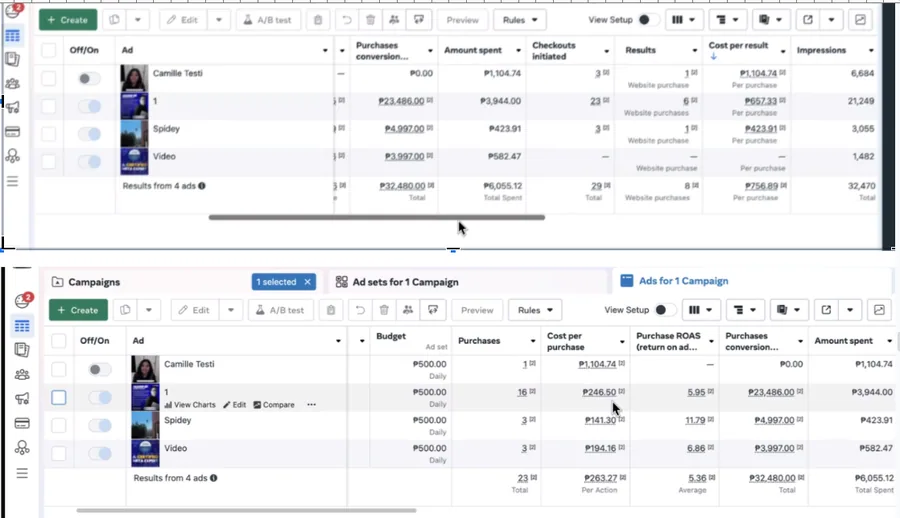This screenshot has width=900, height=518.
Task: Switch the View Setup toggle in the lower toolbar
Action: pos(666,310)
